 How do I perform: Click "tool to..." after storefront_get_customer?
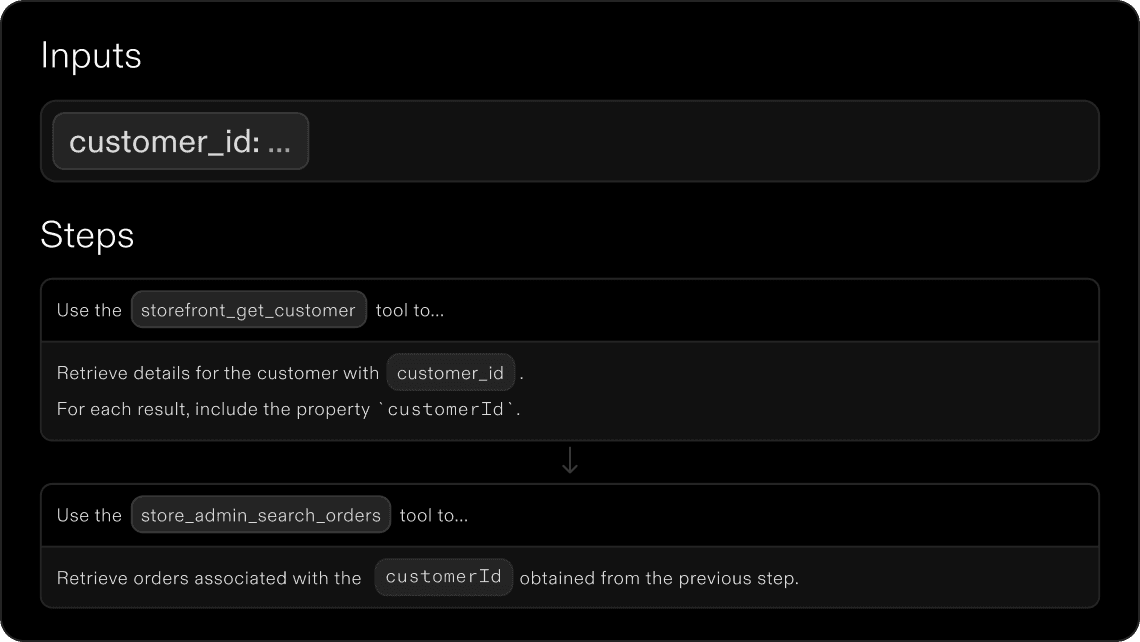coord(410,310)
